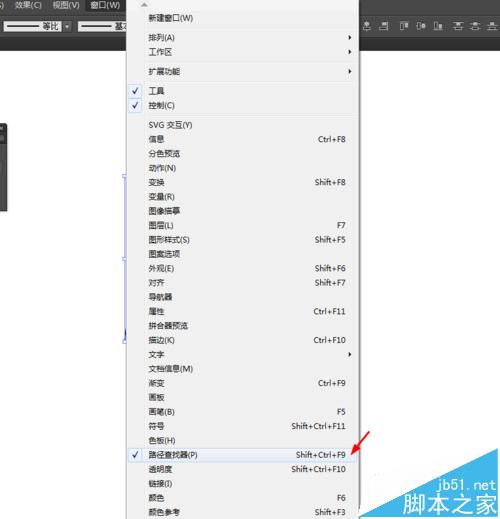This screenshot has width=500, height=519.
Task: Open the 符号 panel
Action: [x=243, y=426]
